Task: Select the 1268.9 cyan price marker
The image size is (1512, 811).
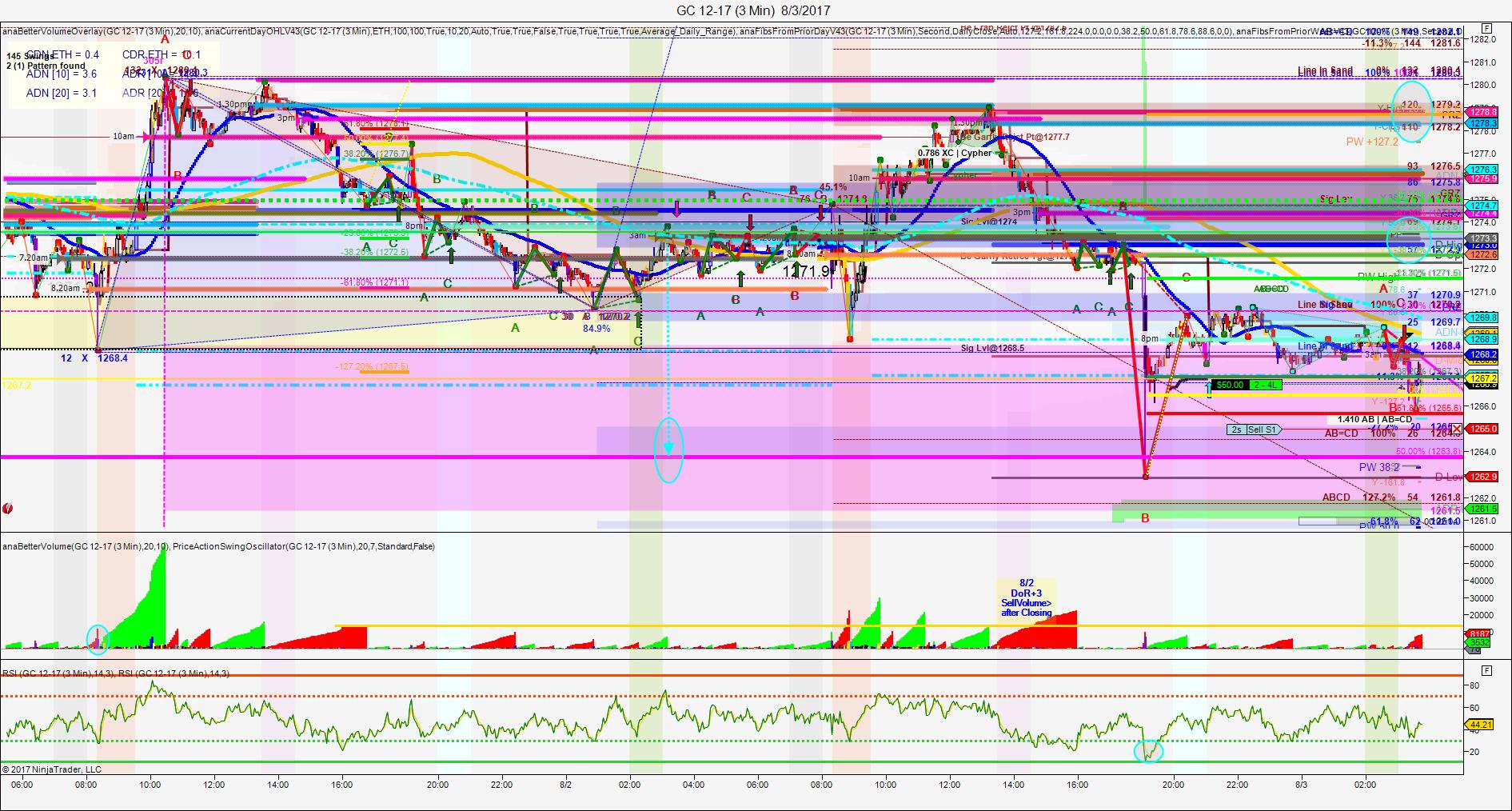Action: tap(1483, 340)
